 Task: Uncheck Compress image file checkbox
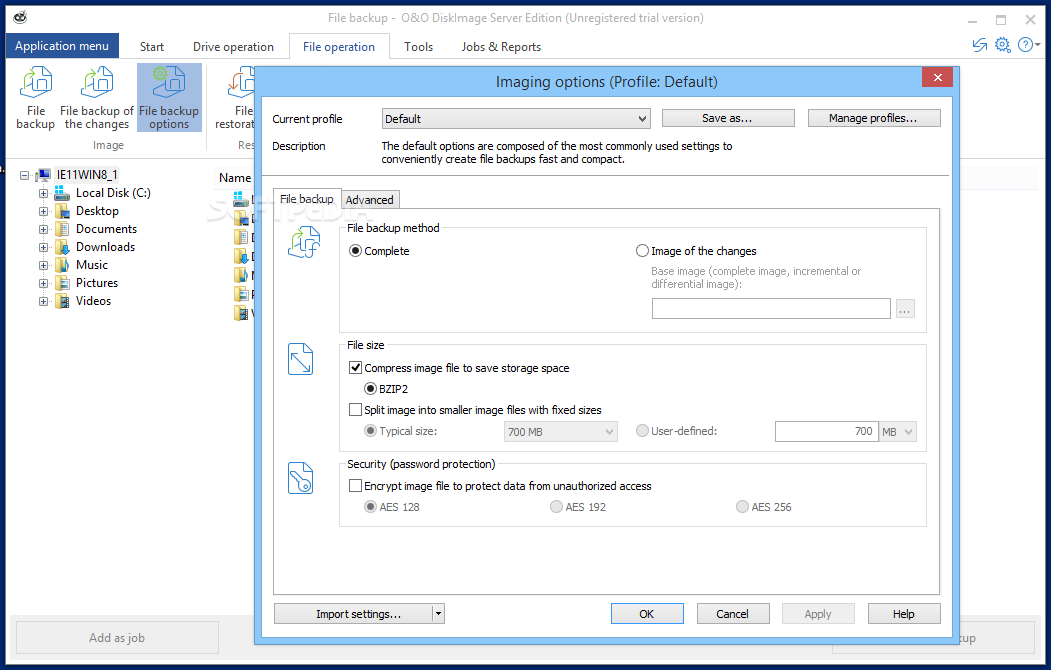(x=355, y=368)
